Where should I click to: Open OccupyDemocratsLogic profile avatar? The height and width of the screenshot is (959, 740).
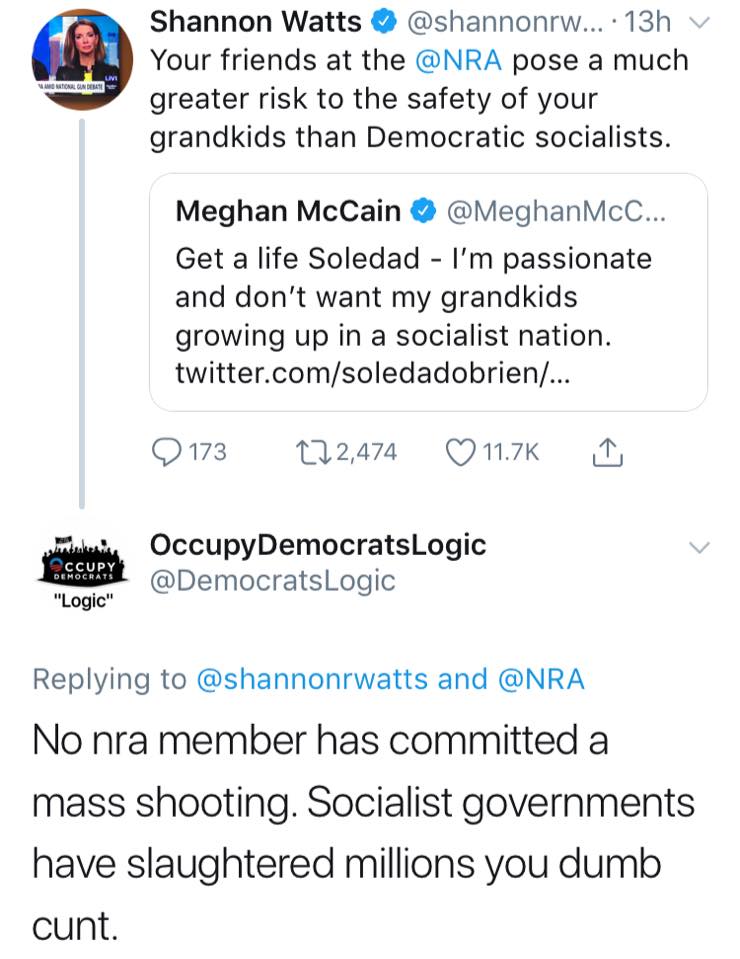coord(82,568)
